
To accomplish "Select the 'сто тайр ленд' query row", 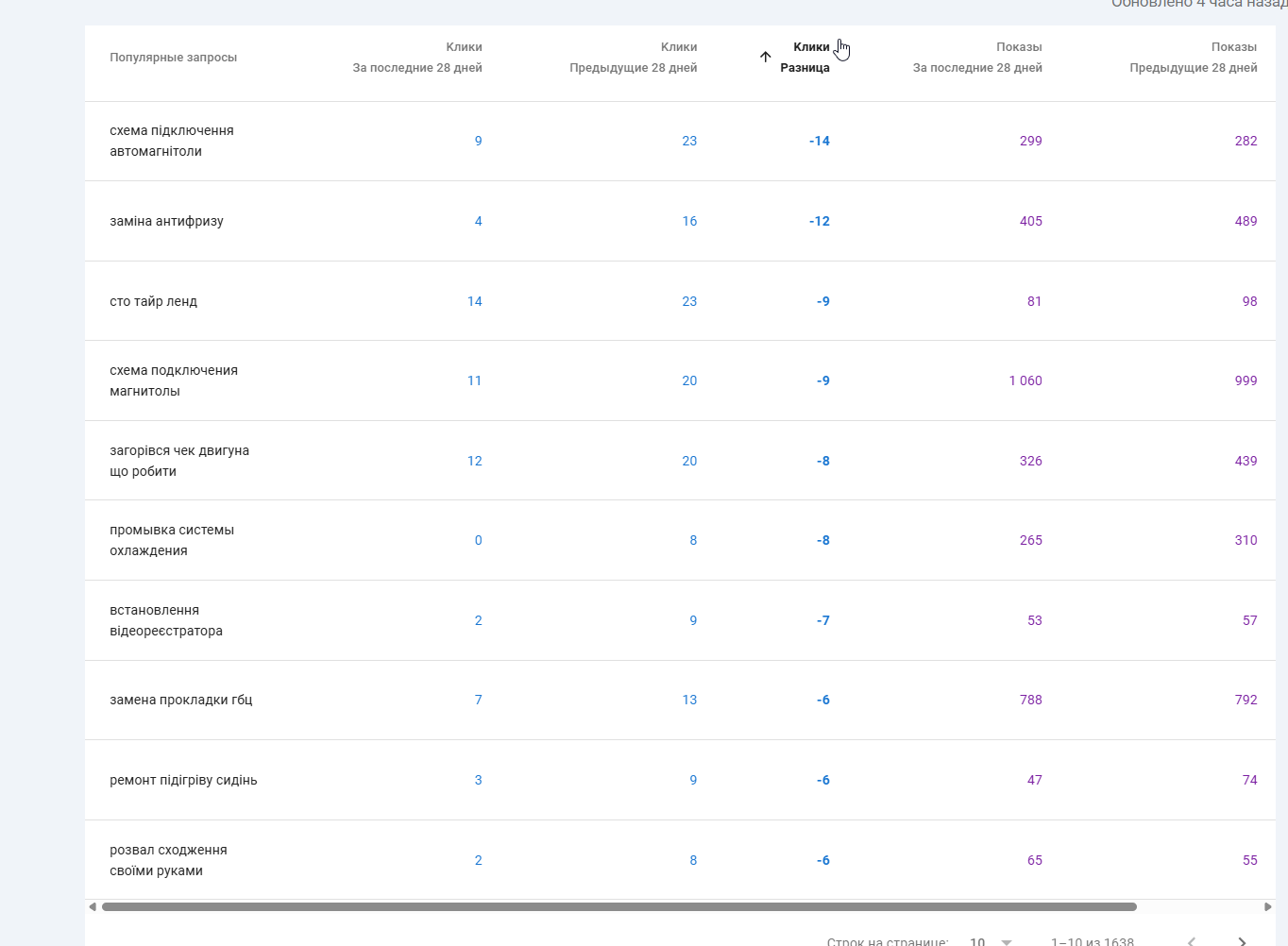I will [x=153, y=301].
